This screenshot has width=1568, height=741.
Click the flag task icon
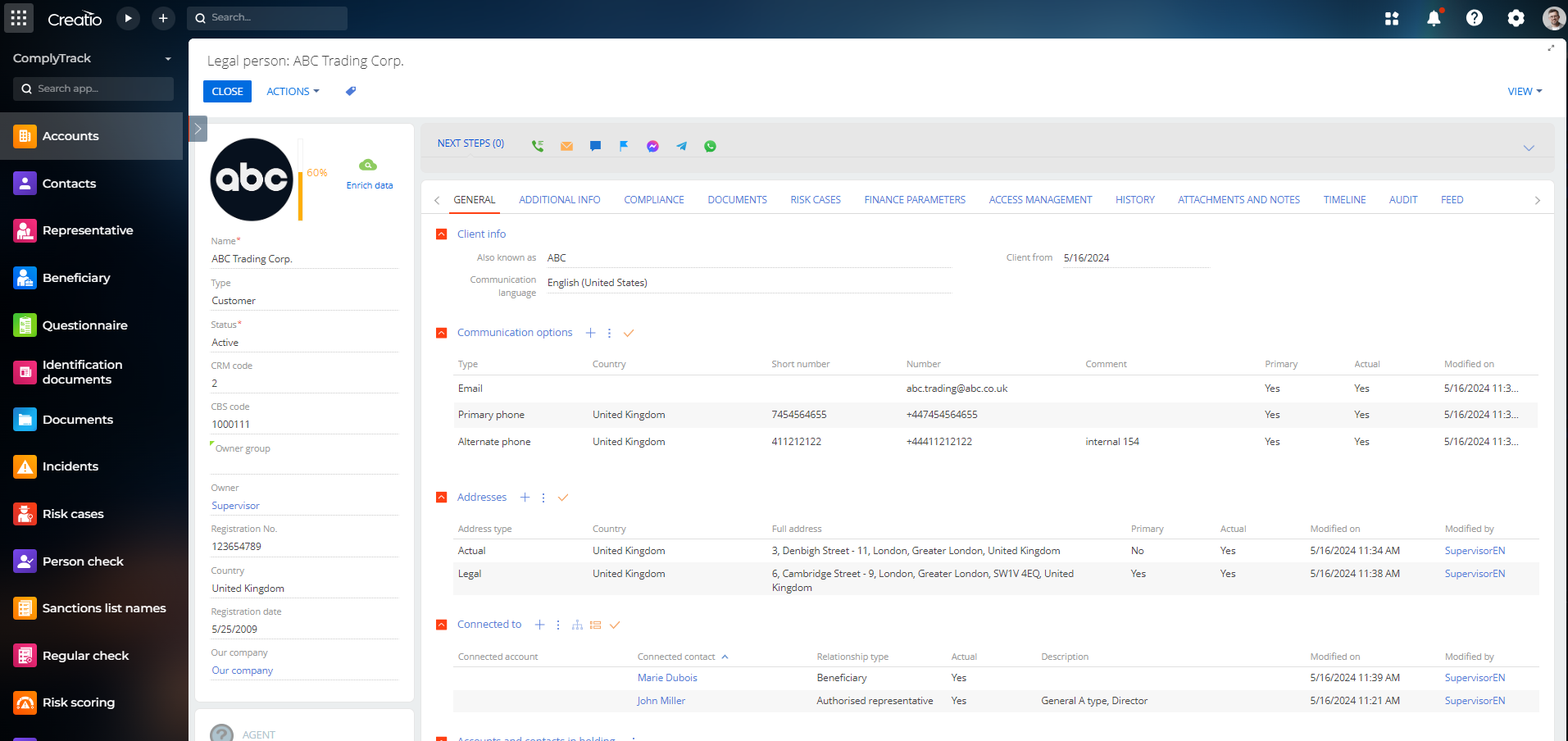click(624, 146)
